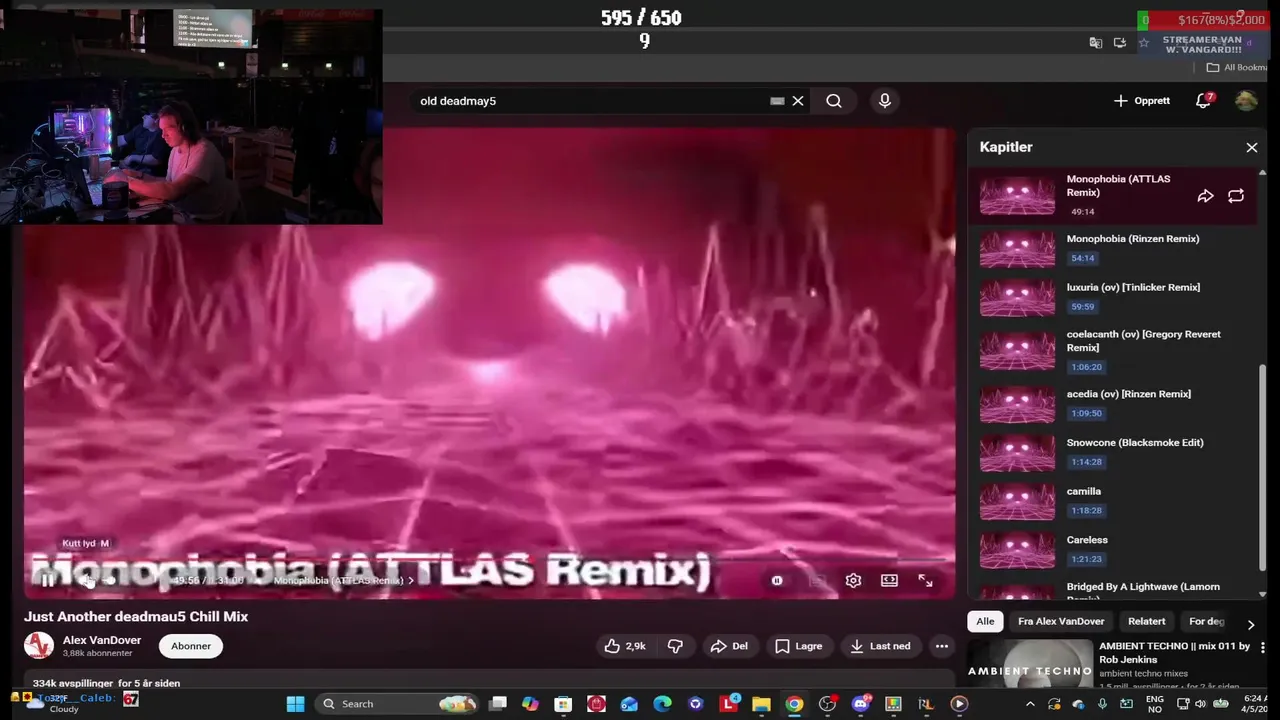Screen dimensions: 1280x720
Task: Click the search field containing old deadmay5
Action: [590, 101]
